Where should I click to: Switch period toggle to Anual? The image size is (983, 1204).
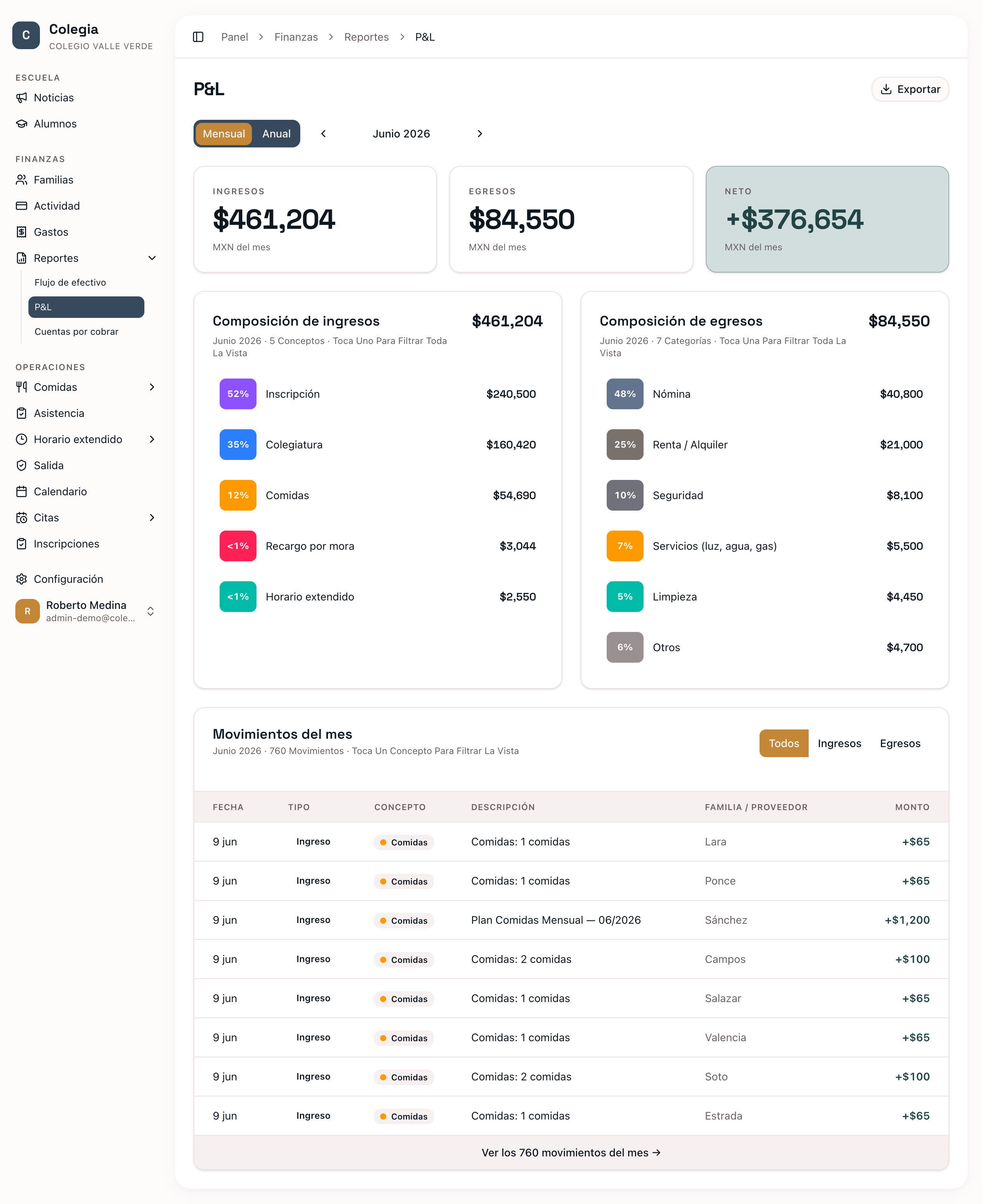(x=276, y=134)
